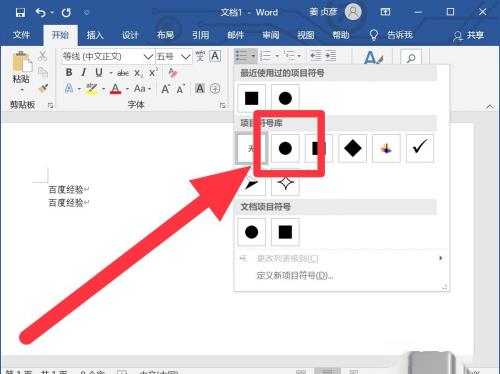Click the first 百度经验 line in the document
500x374 pixels.
click(x=66, y=190)
